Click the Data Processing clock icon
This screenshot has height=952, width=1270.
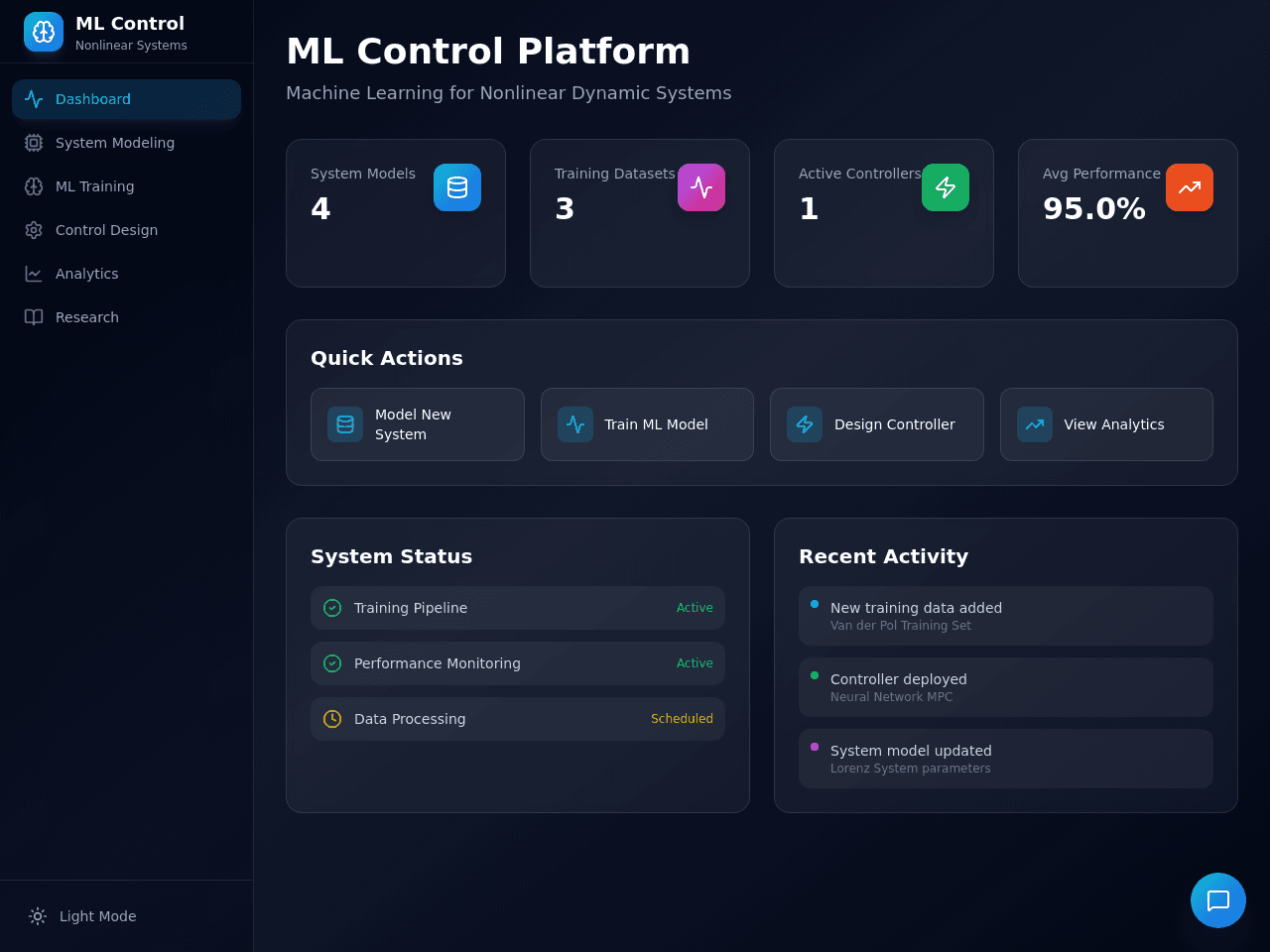pos(332,719)
